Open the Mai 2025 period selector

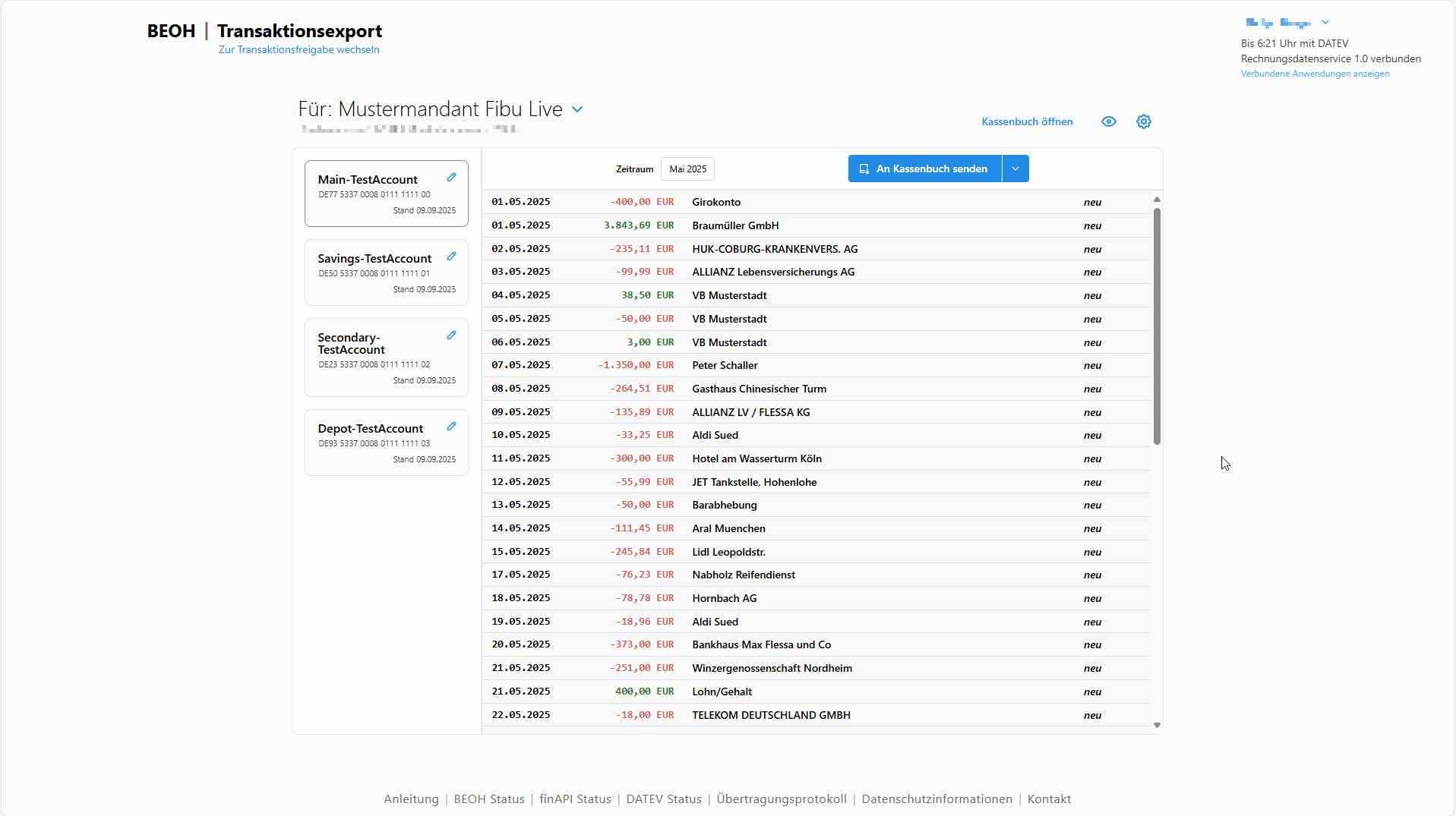tap(687, 169)
